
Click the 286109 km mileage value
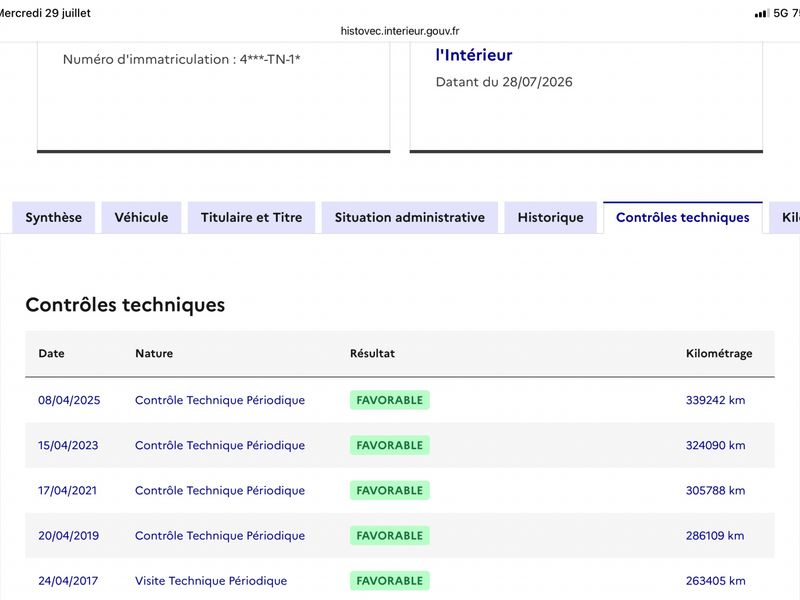coord(715,535)
